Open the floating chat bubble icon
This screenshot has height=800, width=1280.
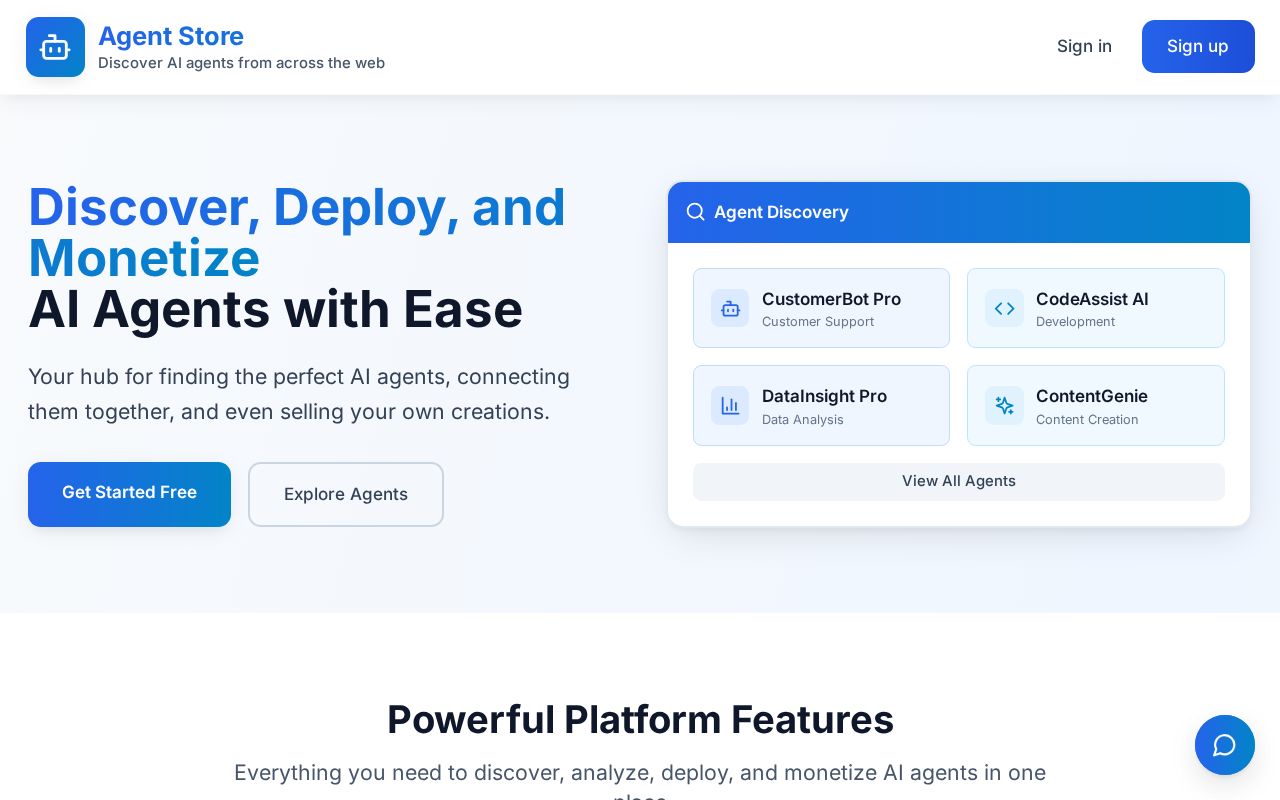click(x=1224, y=745)
